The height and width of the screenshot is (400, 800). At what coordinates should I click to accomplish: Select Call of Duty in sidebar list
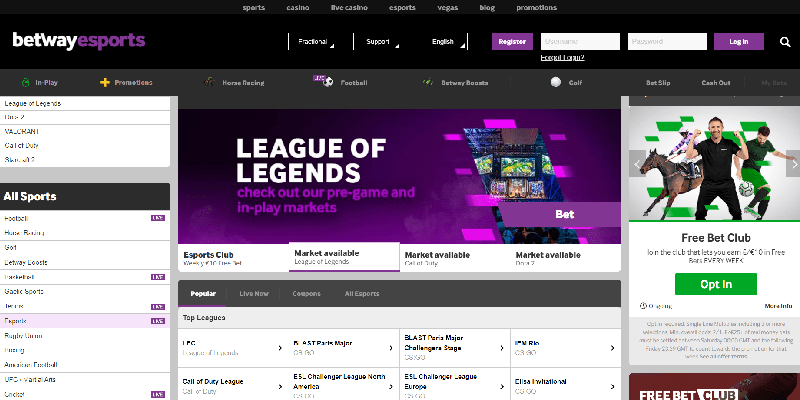tap(85, 145)
